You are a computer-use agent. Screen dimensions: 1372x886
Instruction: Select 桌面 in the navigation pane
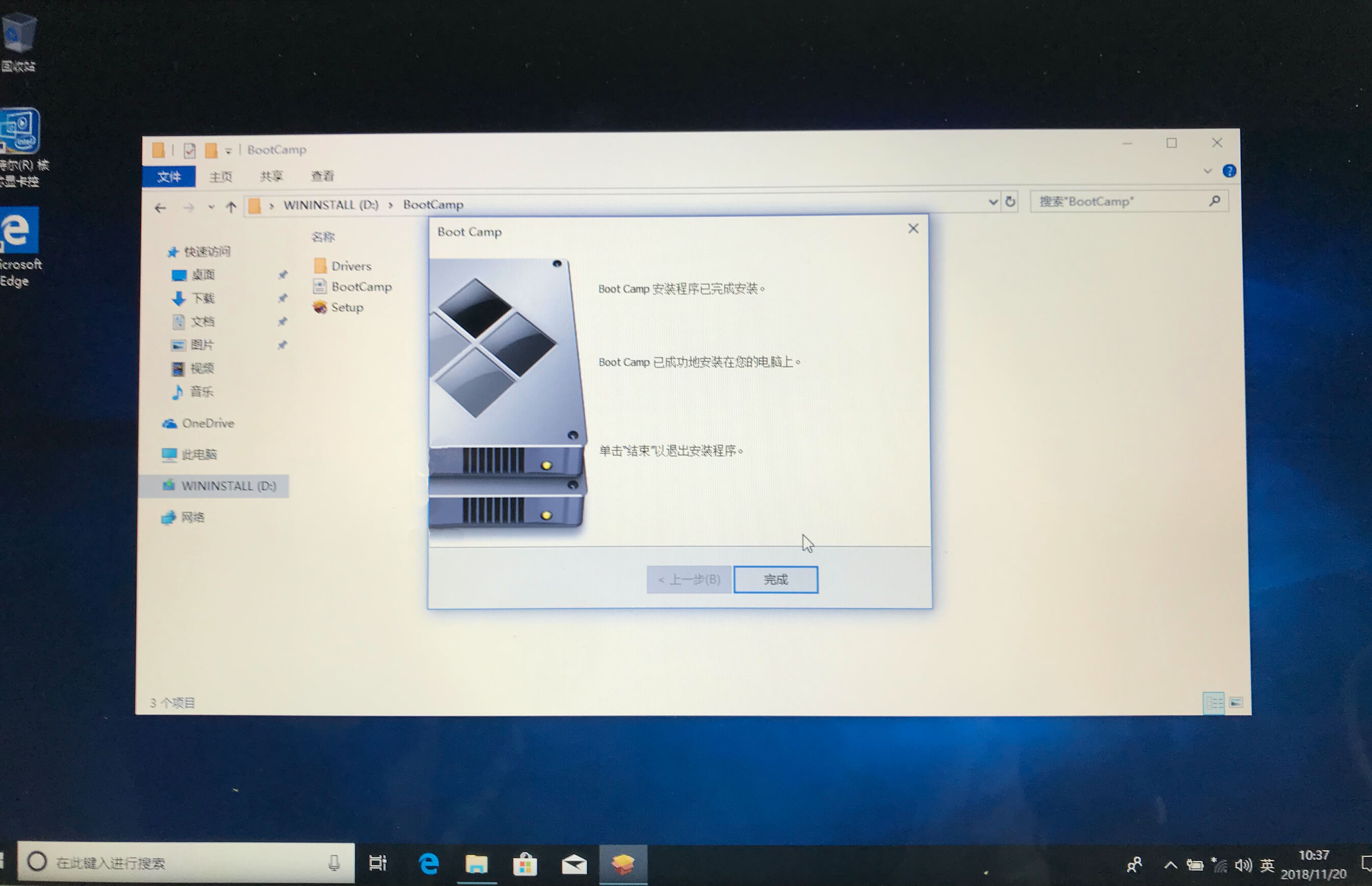click(193, 275)
